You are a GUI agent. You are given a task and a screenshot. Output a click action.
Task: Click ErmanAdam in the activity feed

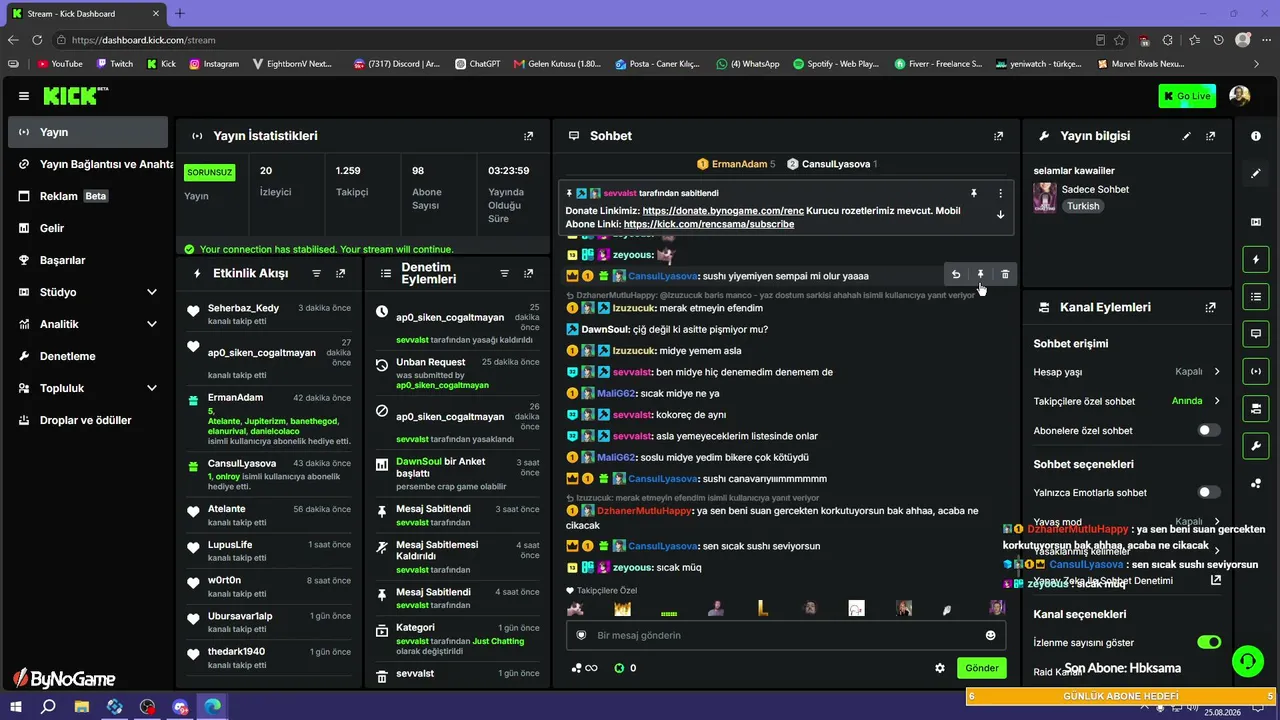point(235,397)
